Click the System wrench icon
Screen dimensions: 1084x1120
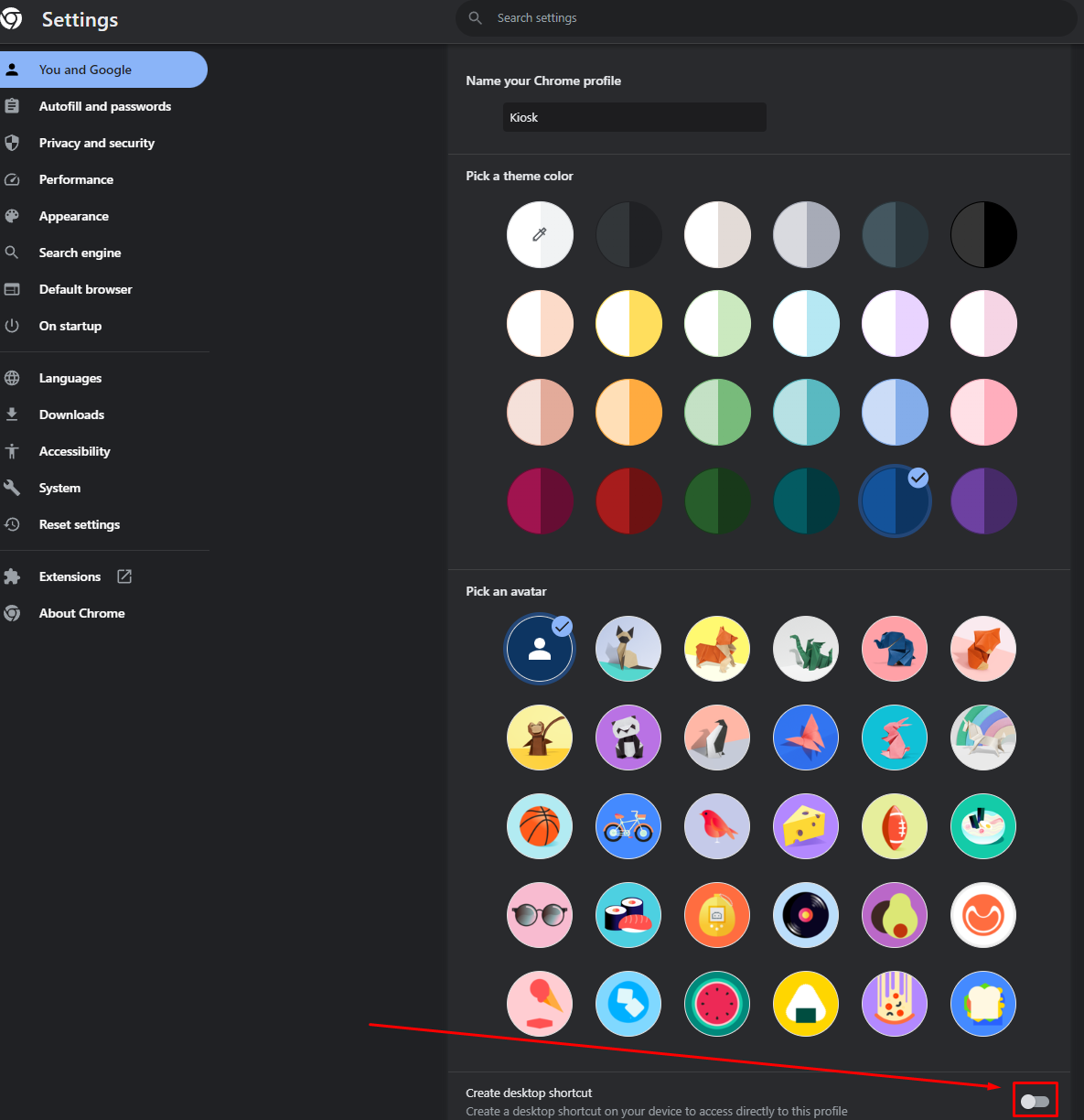pos(12,488)
